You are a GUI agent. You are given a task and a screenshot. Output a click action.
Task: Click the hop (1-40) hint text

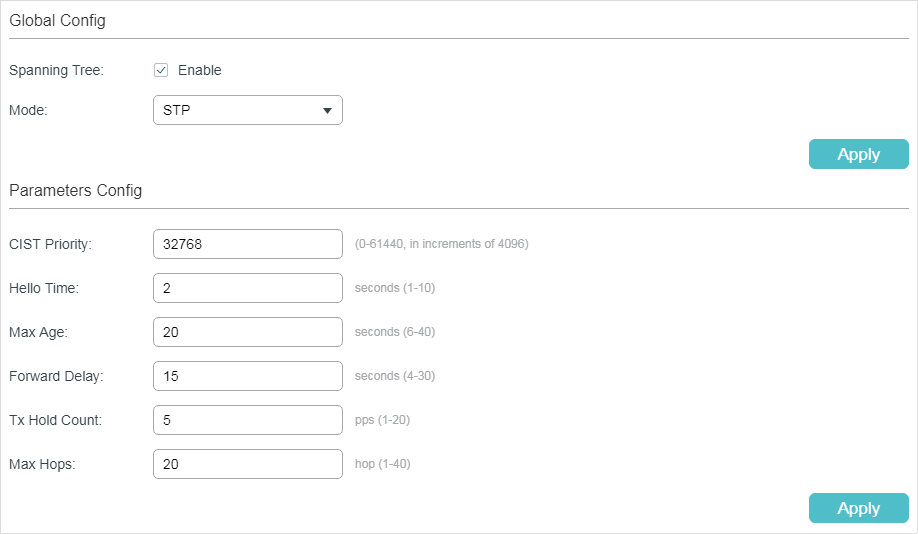coord(382,464)
